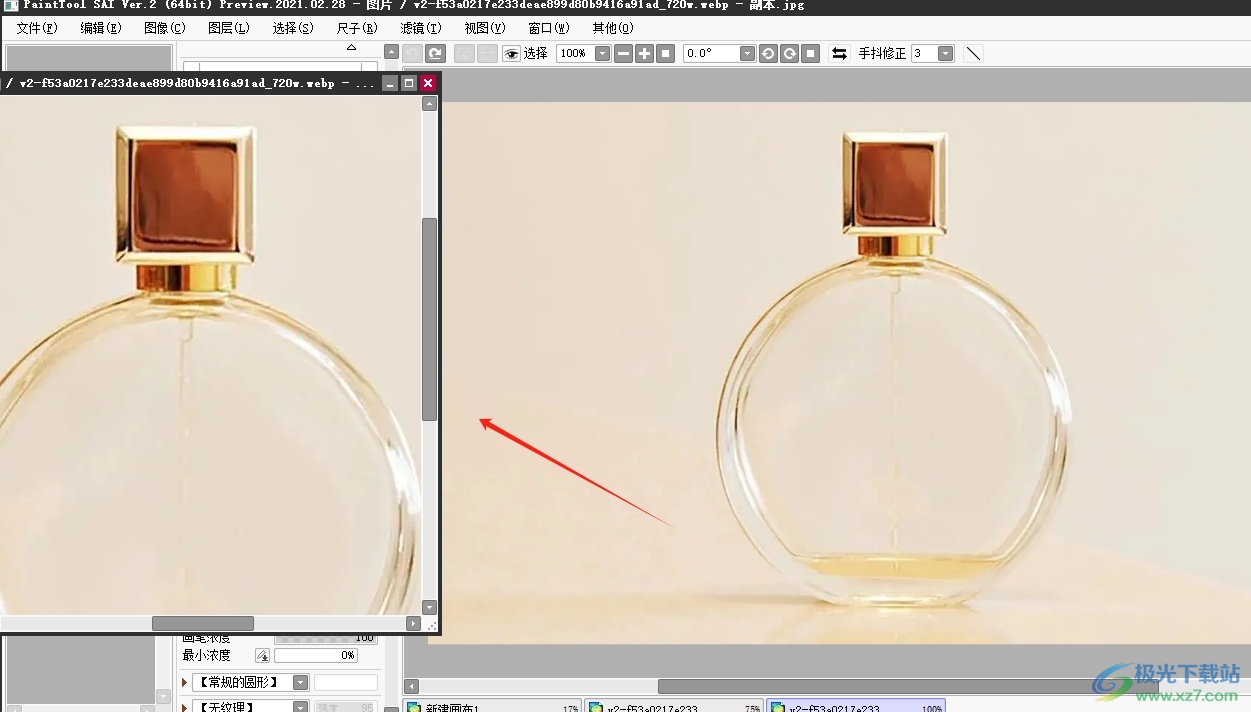Open the 编辑(E) menu
The height and width of the screenshot is (712, 1251).
[x=101, y=28]
